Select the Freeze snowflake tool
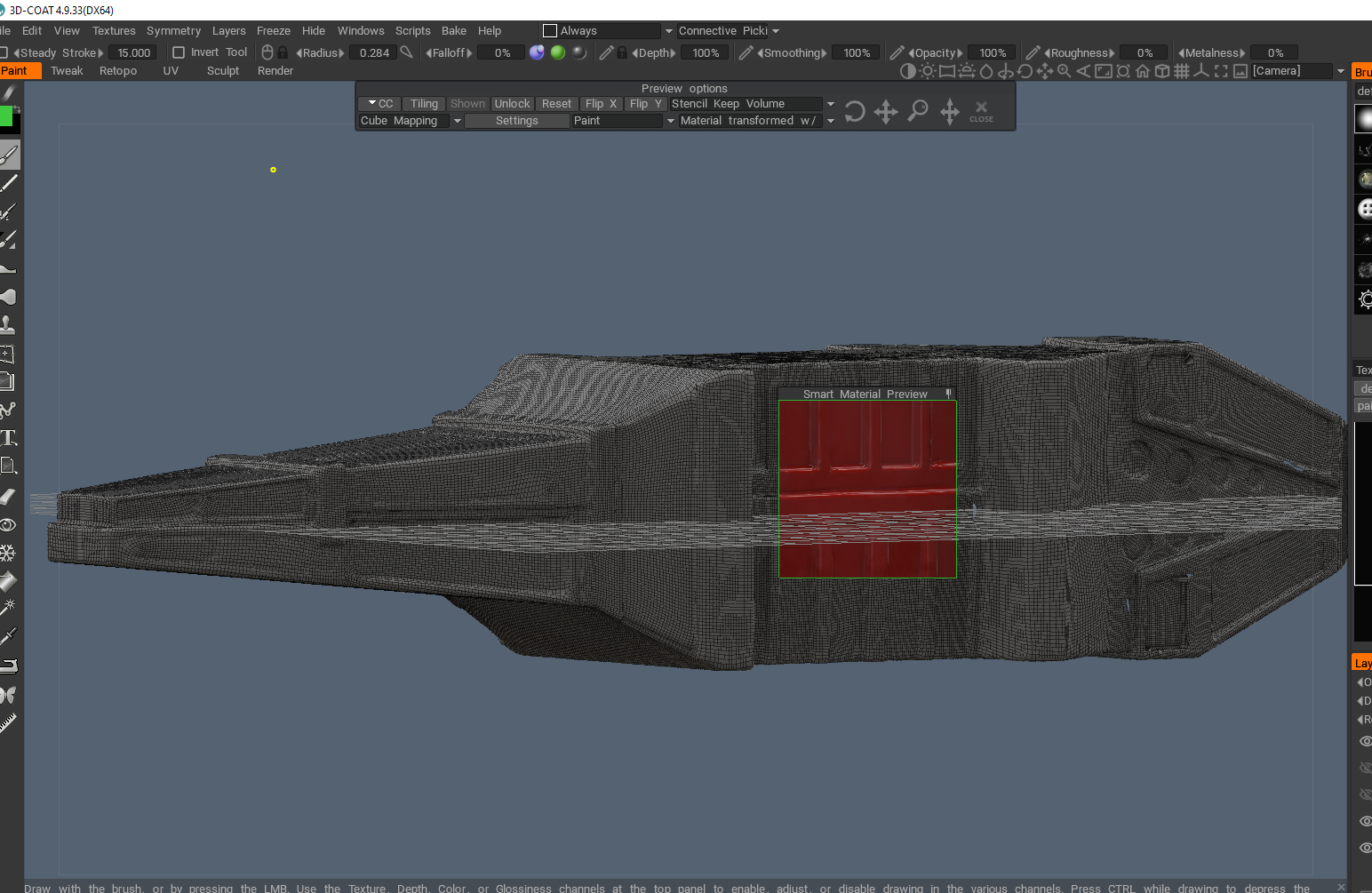Viewport: 1372px width, 893px height. coord(9,553)
